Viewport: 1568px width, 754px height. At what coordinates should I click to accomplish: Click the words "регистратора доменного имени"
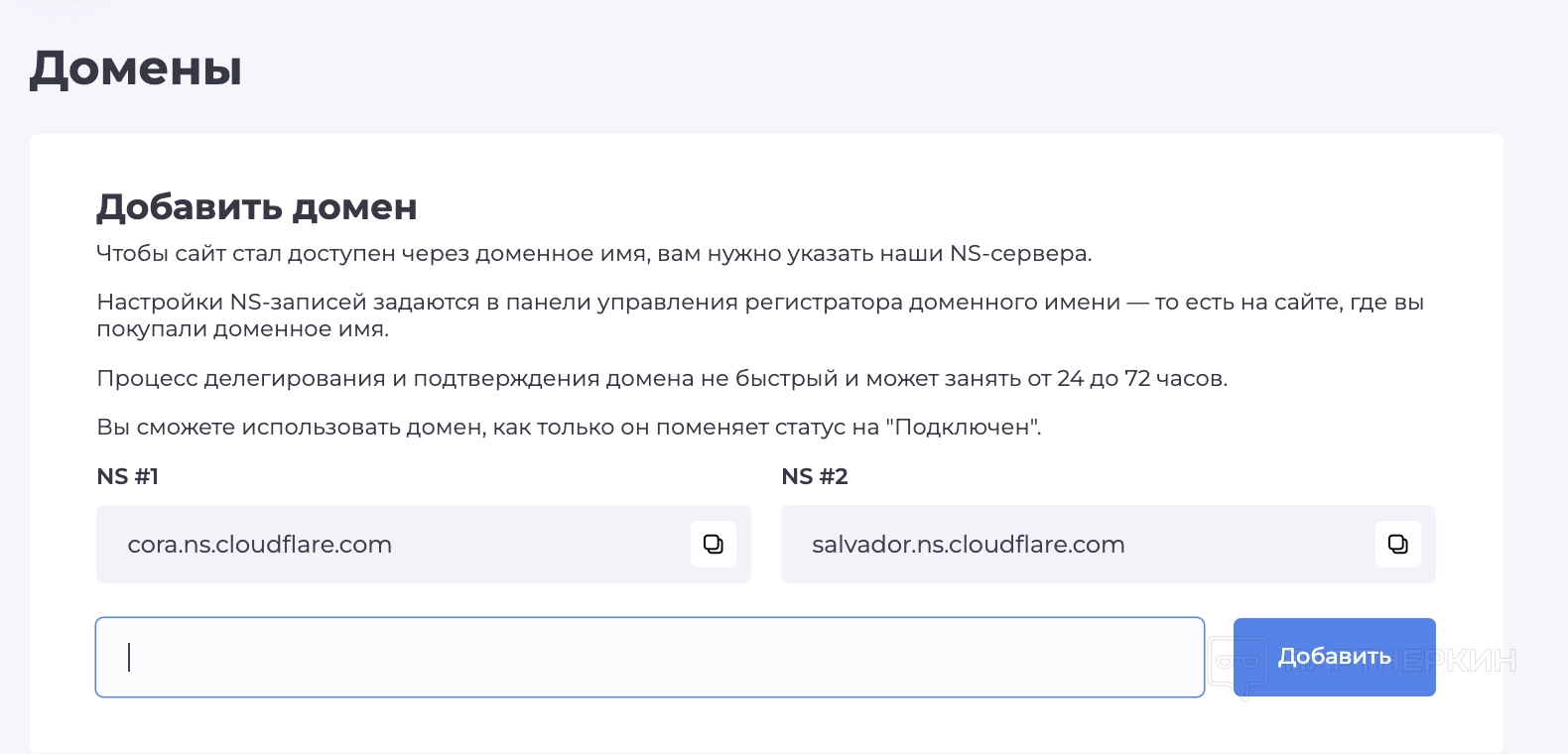[932, 303]
